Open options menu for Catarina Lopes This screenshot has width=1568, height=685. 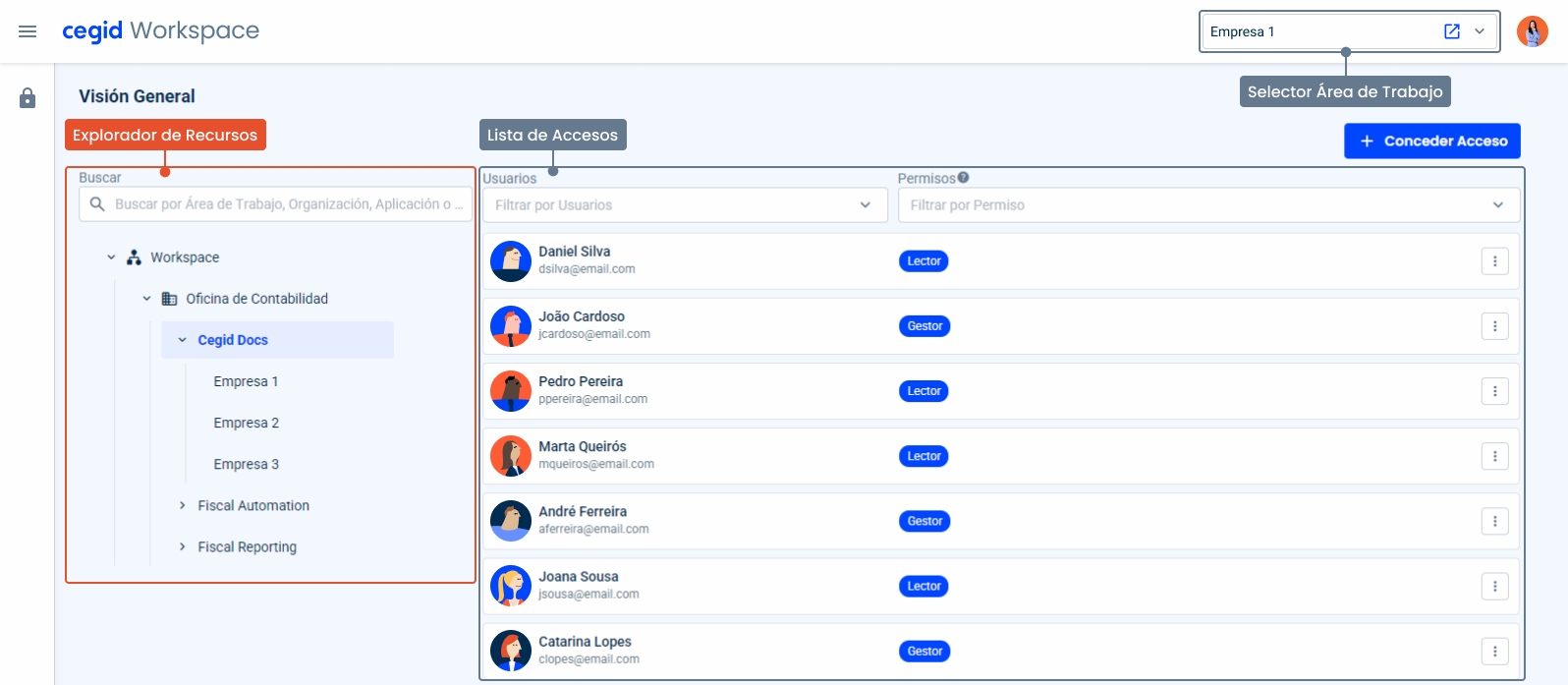[x=1494, y=652]
